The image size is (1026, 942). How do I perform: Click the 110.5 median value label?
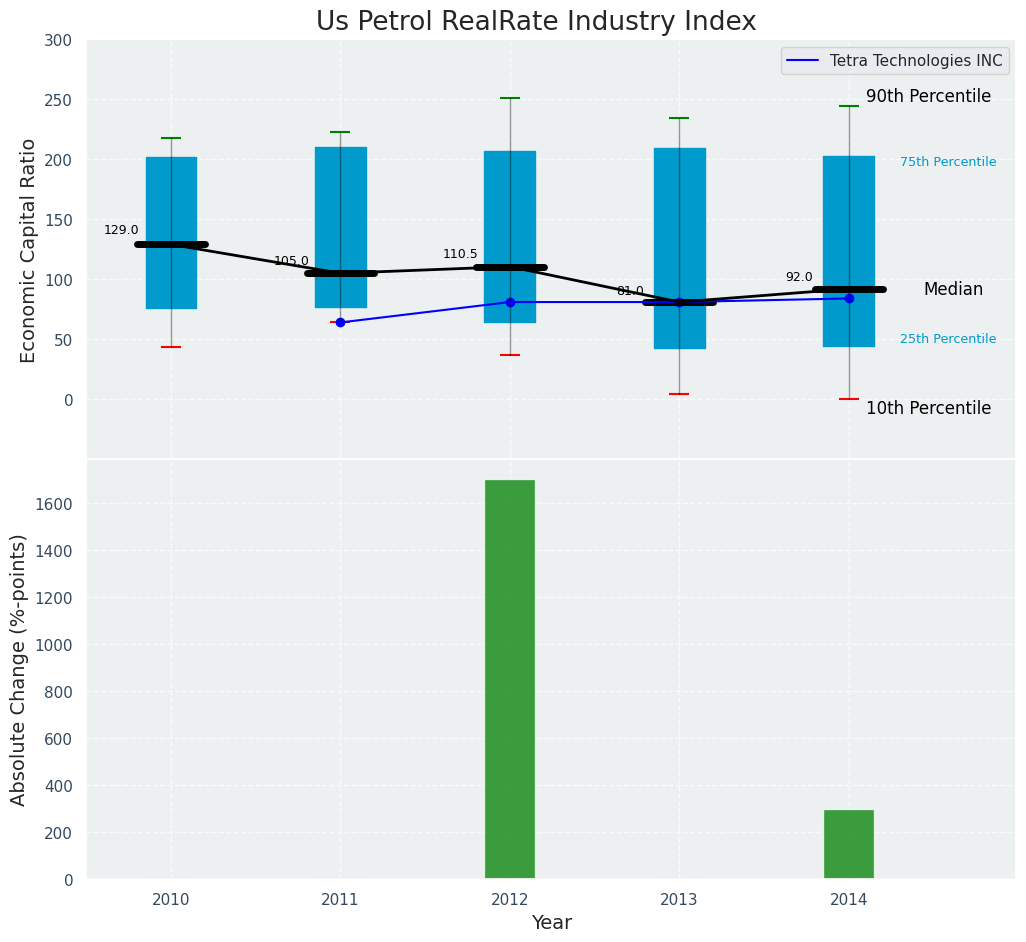coord(460,254)
